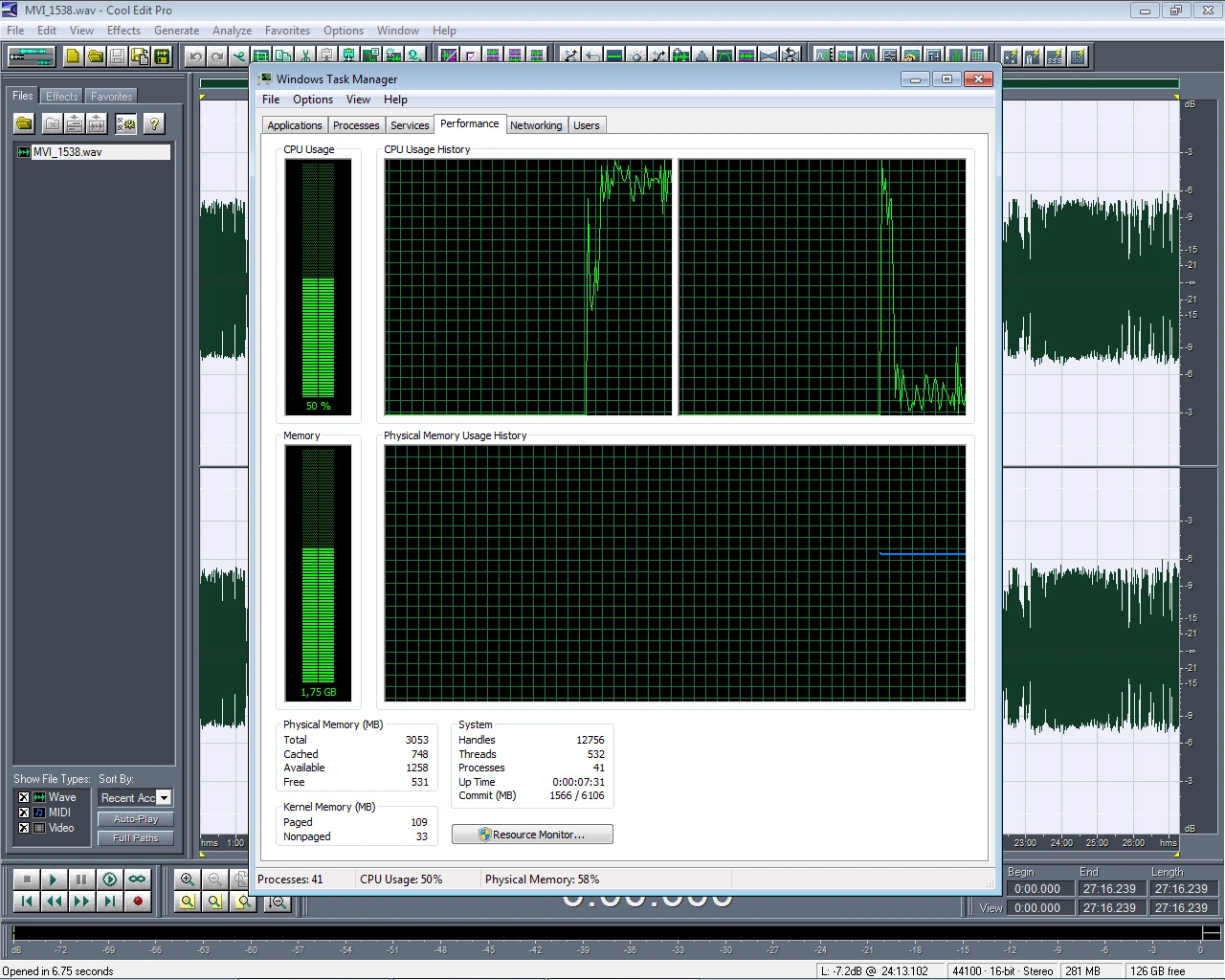Open file icon in the Files panel
Viewport: 1225px width, 980px height.
25,123
